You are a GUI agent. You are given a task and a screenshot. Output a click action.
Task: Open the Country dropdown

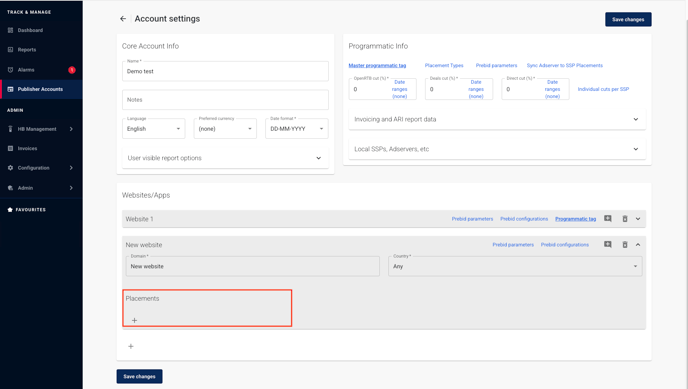click(x=515, y=266)
